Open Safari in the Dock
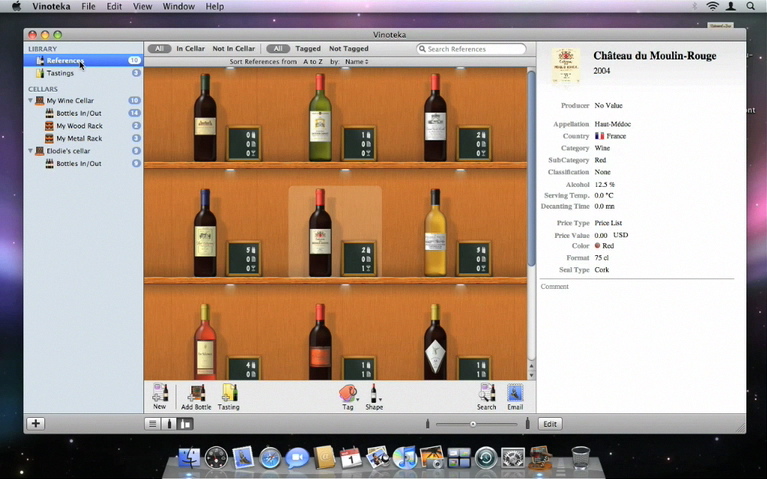The image size is (767, 479). (270, 459)
